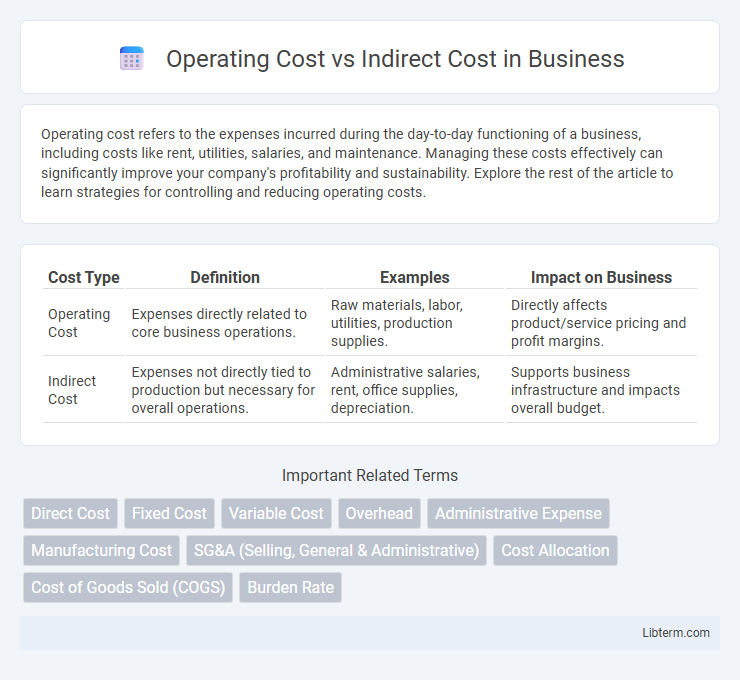Click 'Raw materials, labor, utilities' examples cell
This screenshot has width=740, height=680.
[x=414, y=323]
